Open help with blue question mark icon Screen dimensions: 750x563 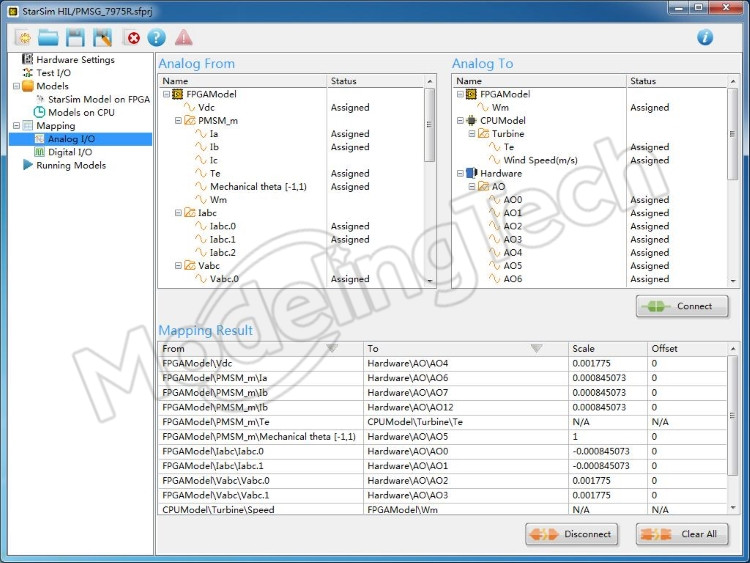click(156, 37)
